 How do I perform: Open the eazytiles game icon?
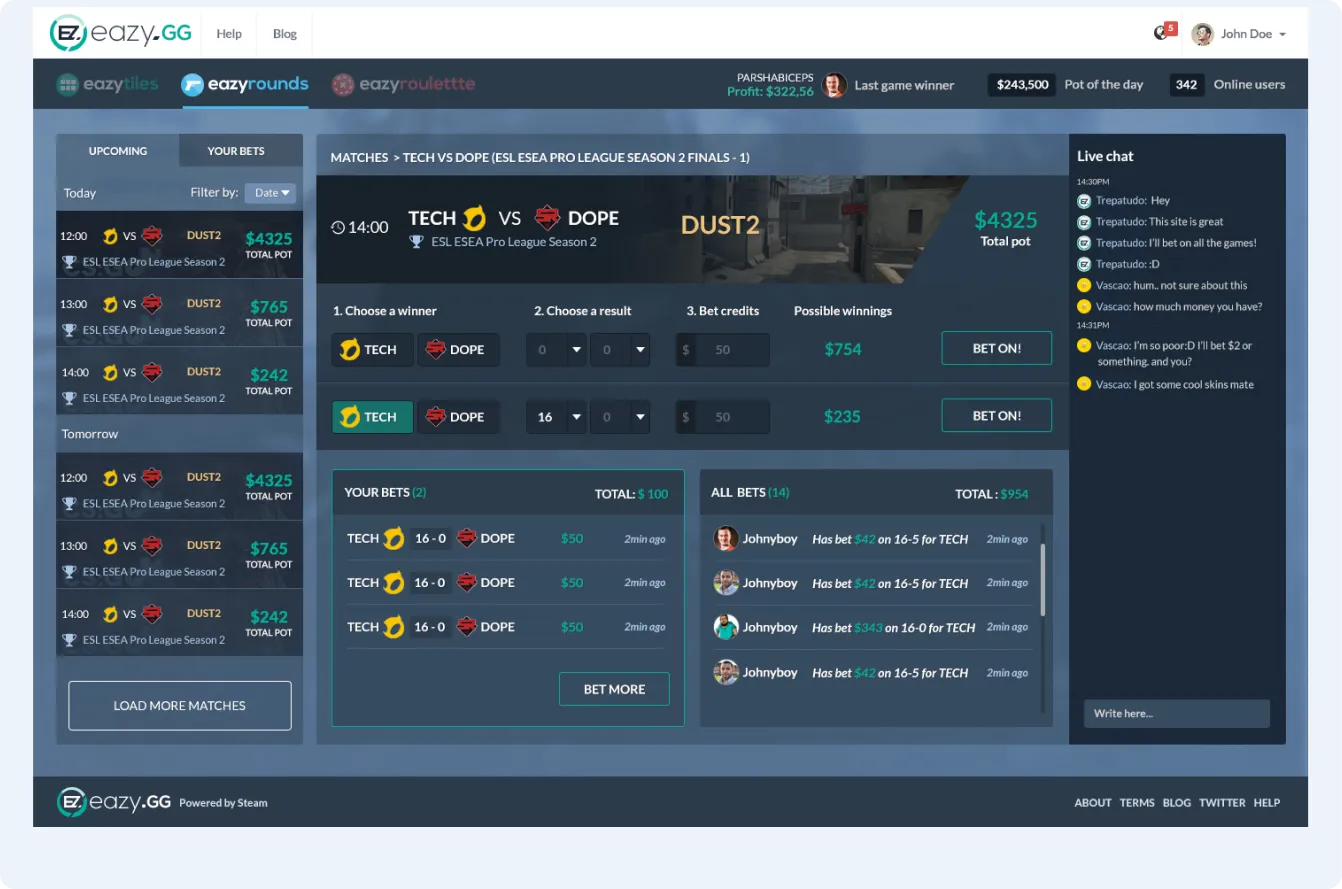point(68,85)
